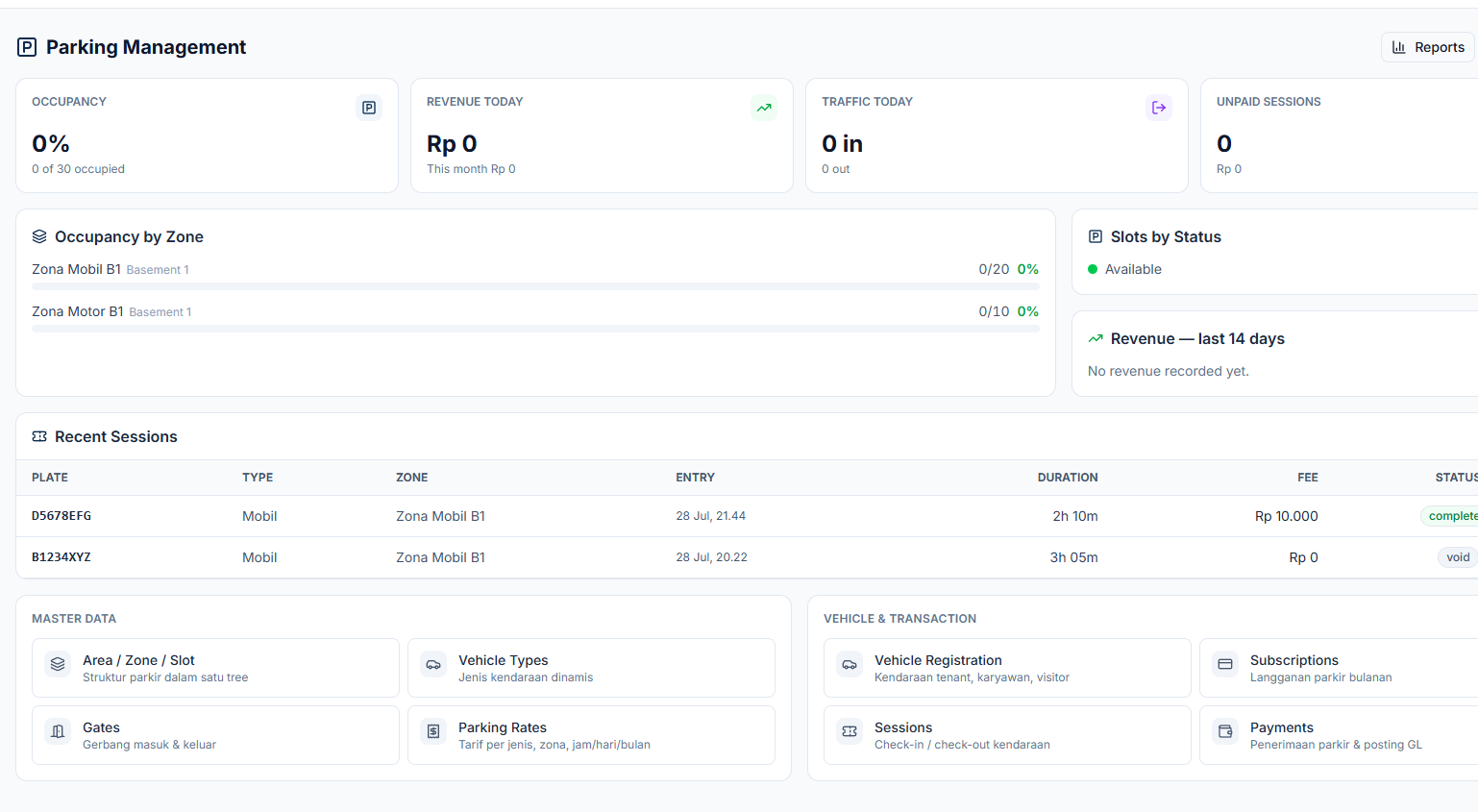Click the Recent Sessions ticket icon
This screenshot has width=1478, height=812.
click(39, 436)
